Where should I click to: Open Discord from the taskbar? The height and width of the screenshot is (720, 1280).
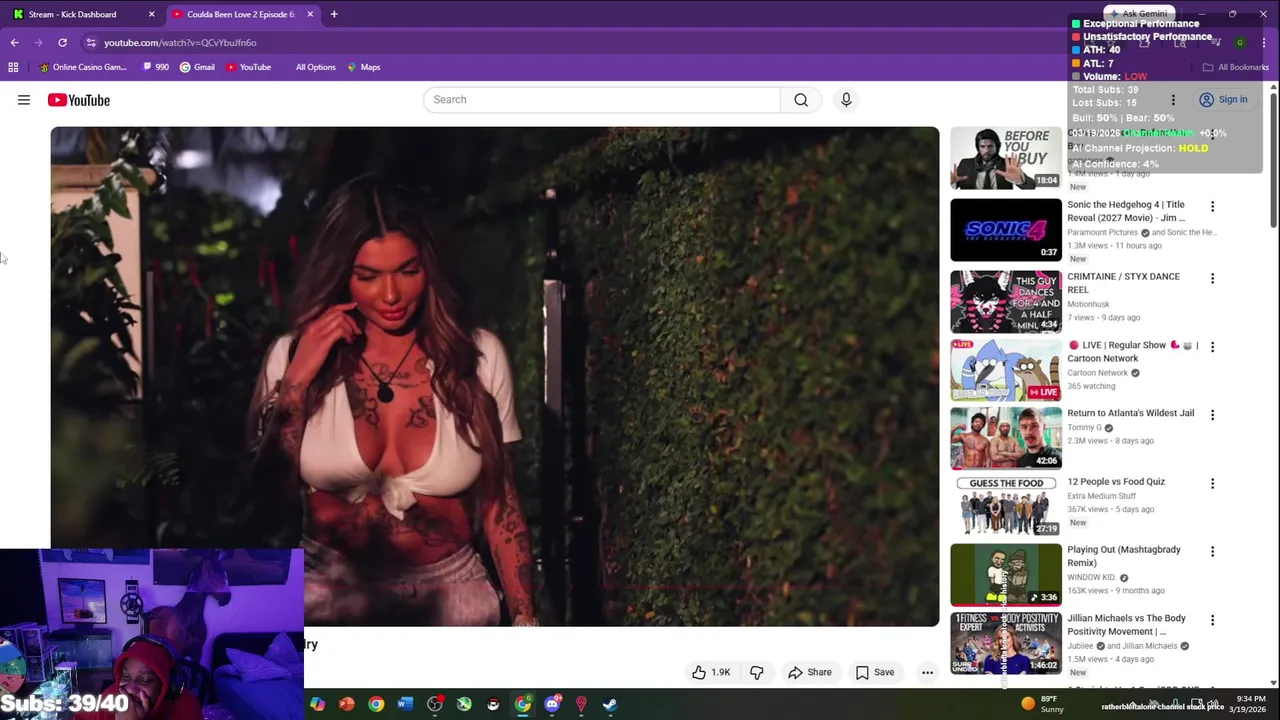click(x=552, y=704)
